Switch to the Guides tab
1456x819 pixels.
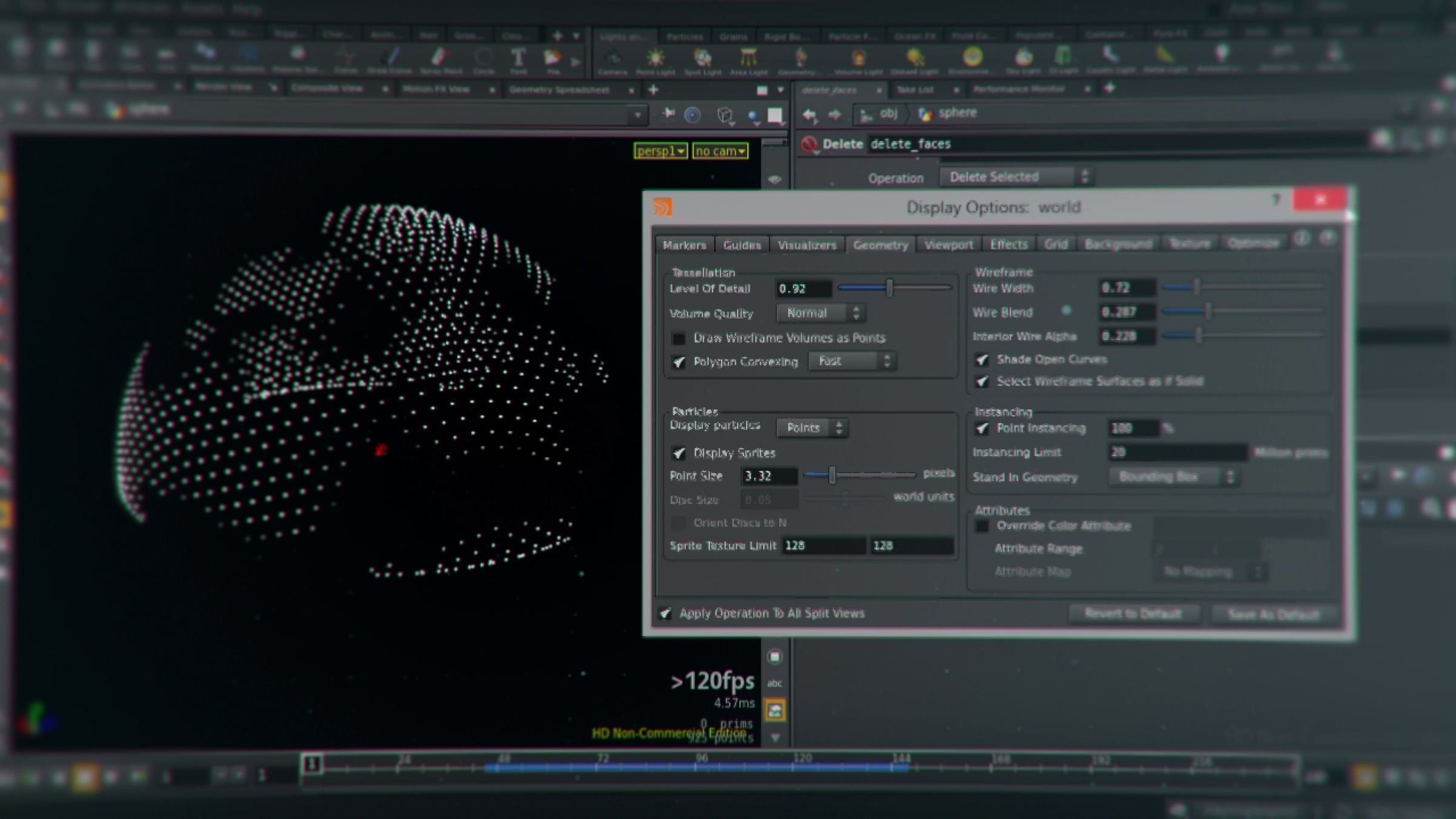click(x=742, y=245)
